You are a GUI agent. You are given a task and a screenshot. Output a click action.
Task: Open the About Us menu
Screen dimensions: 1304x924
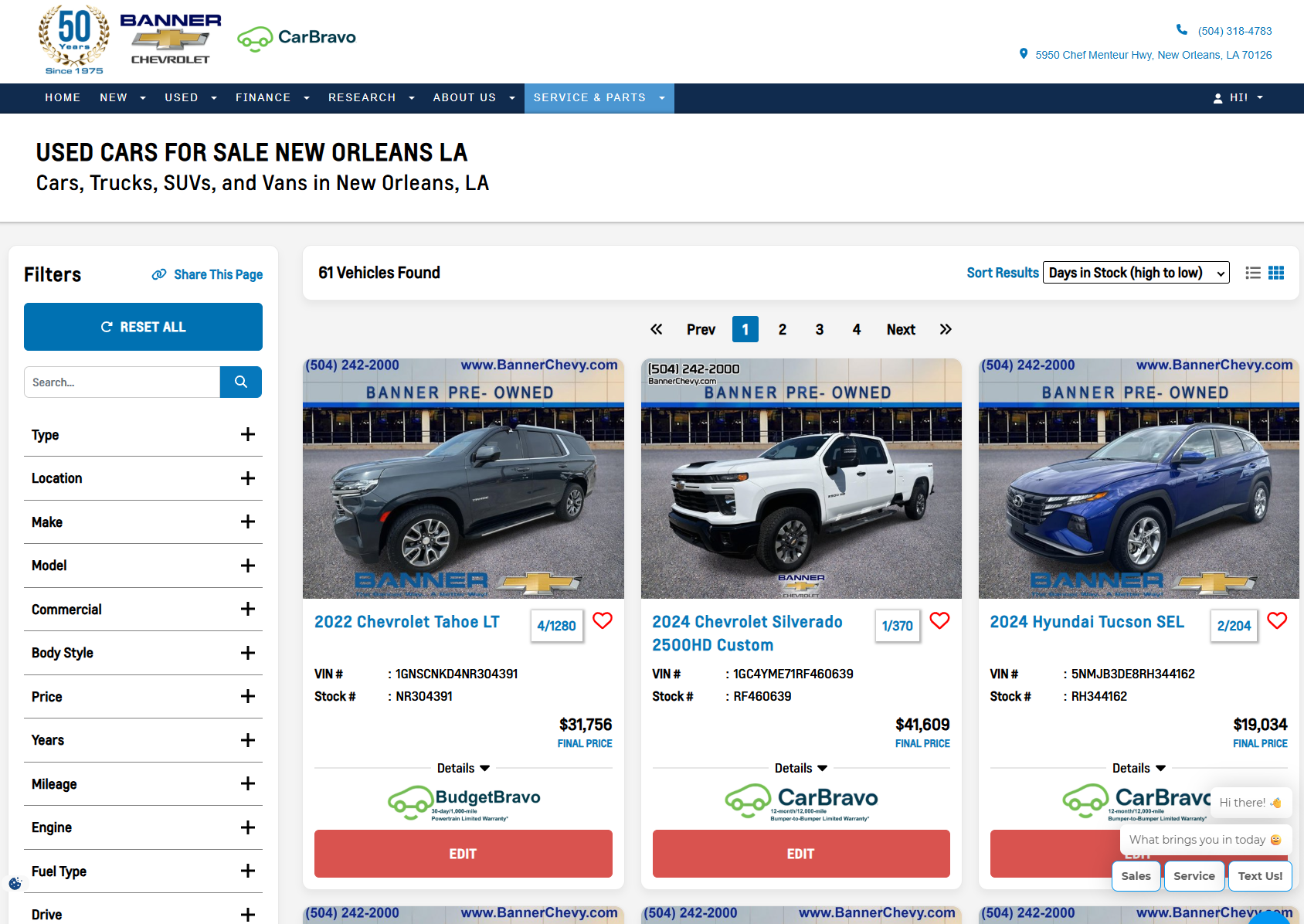click(x=474, y=97)
